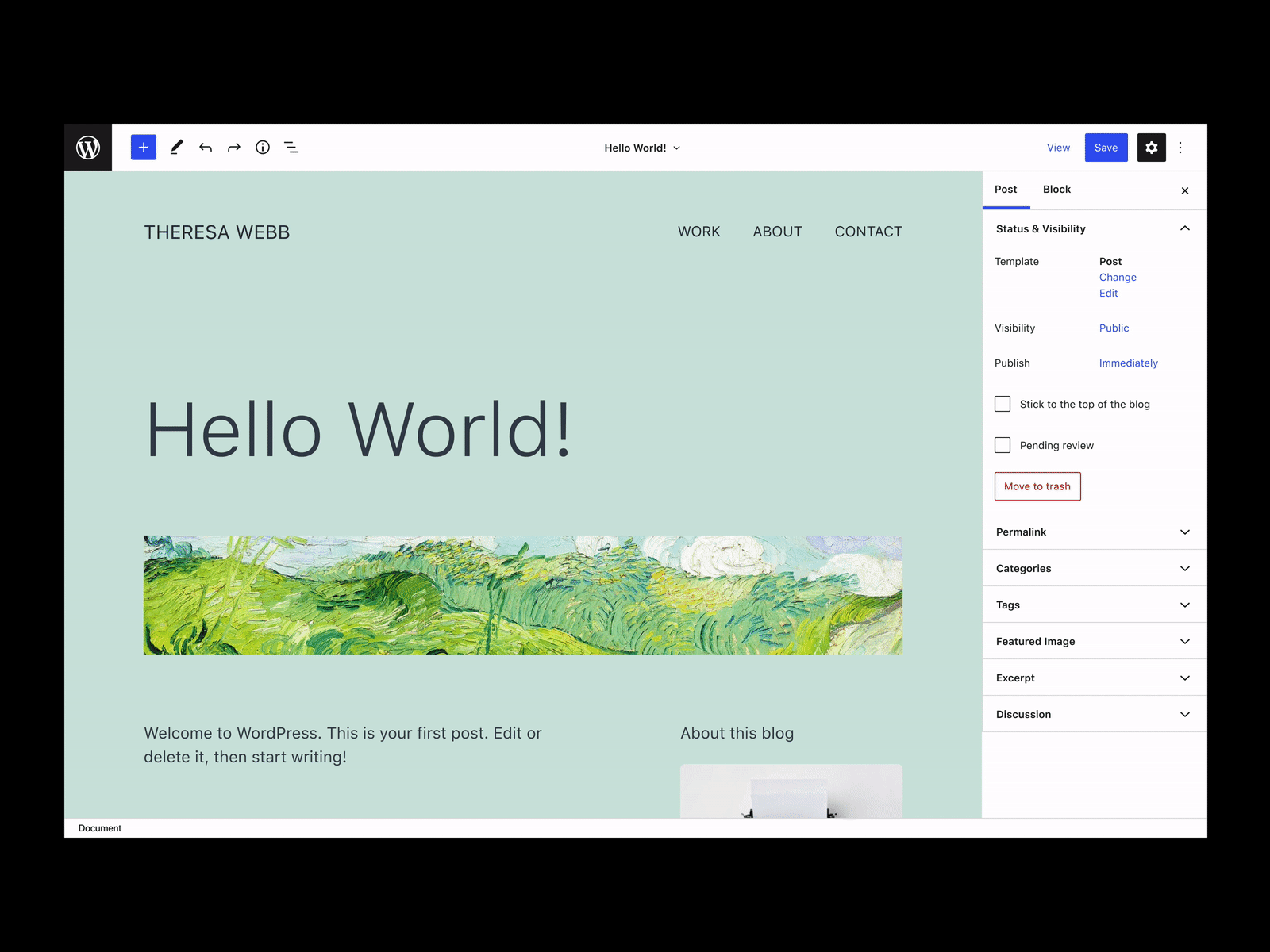Screen dimensions: 1270x952
Task: Enable Stick to the top of the blog
Action: pos(1003,404)
